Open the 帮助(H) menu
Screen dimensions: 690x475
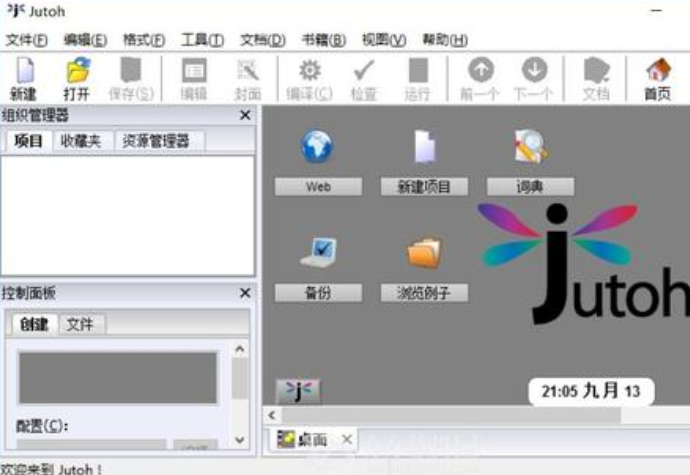point(445,40)
